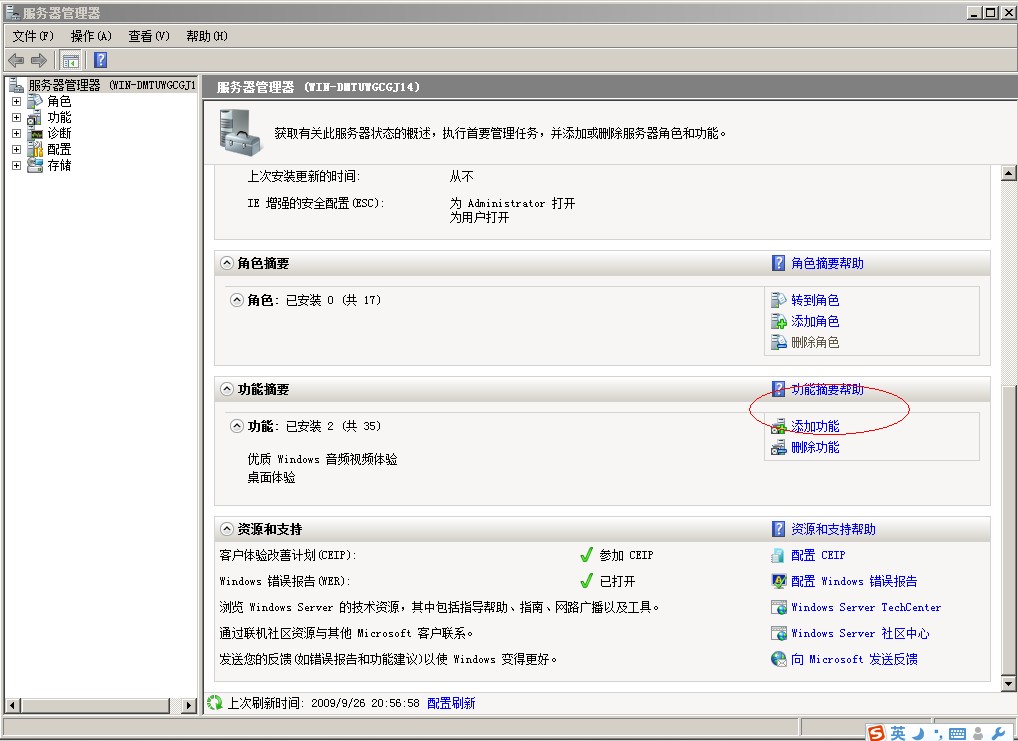Screen dimensions: 1018x741
Task: Click the 添加功能 icon
Action: [778, 426]
